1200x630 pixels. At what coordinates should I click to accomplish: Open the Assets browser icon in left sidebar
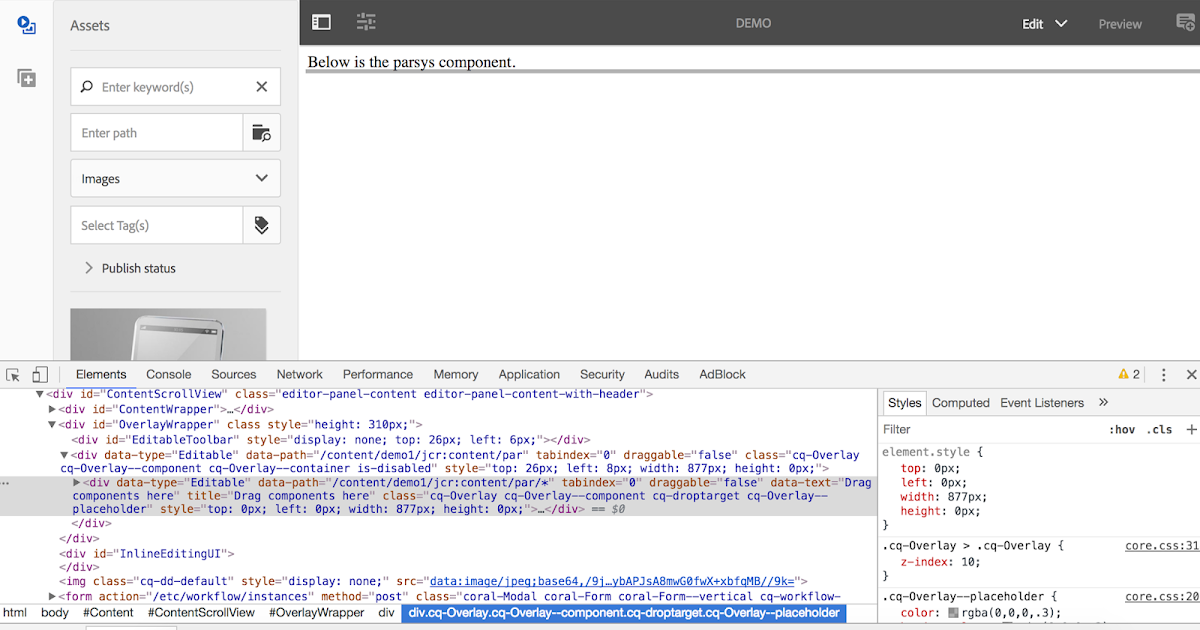tap(26, 25)
